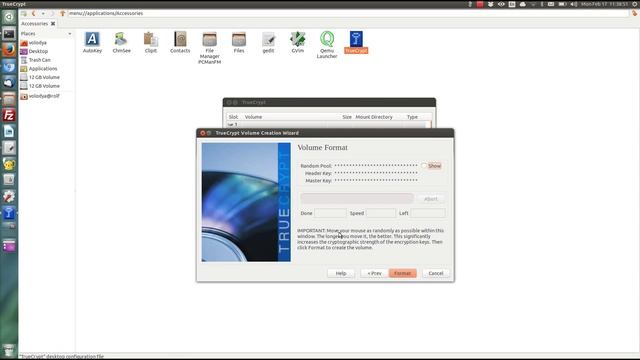Viewport: 640px width, 360px height.
Task: Click the Abort button
Action: (x=431, y=199)
